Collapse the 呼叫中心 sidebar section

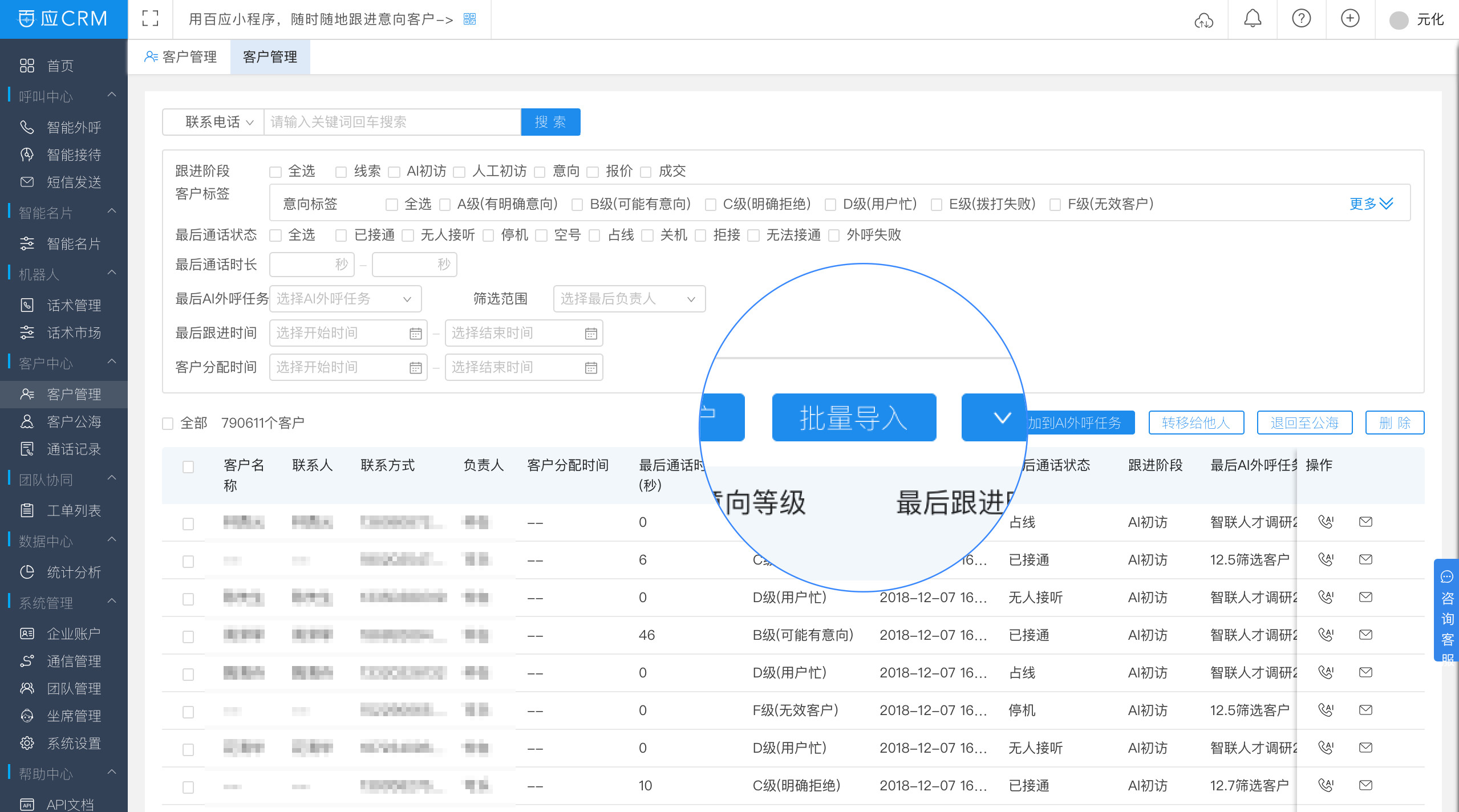click(112, 95)
